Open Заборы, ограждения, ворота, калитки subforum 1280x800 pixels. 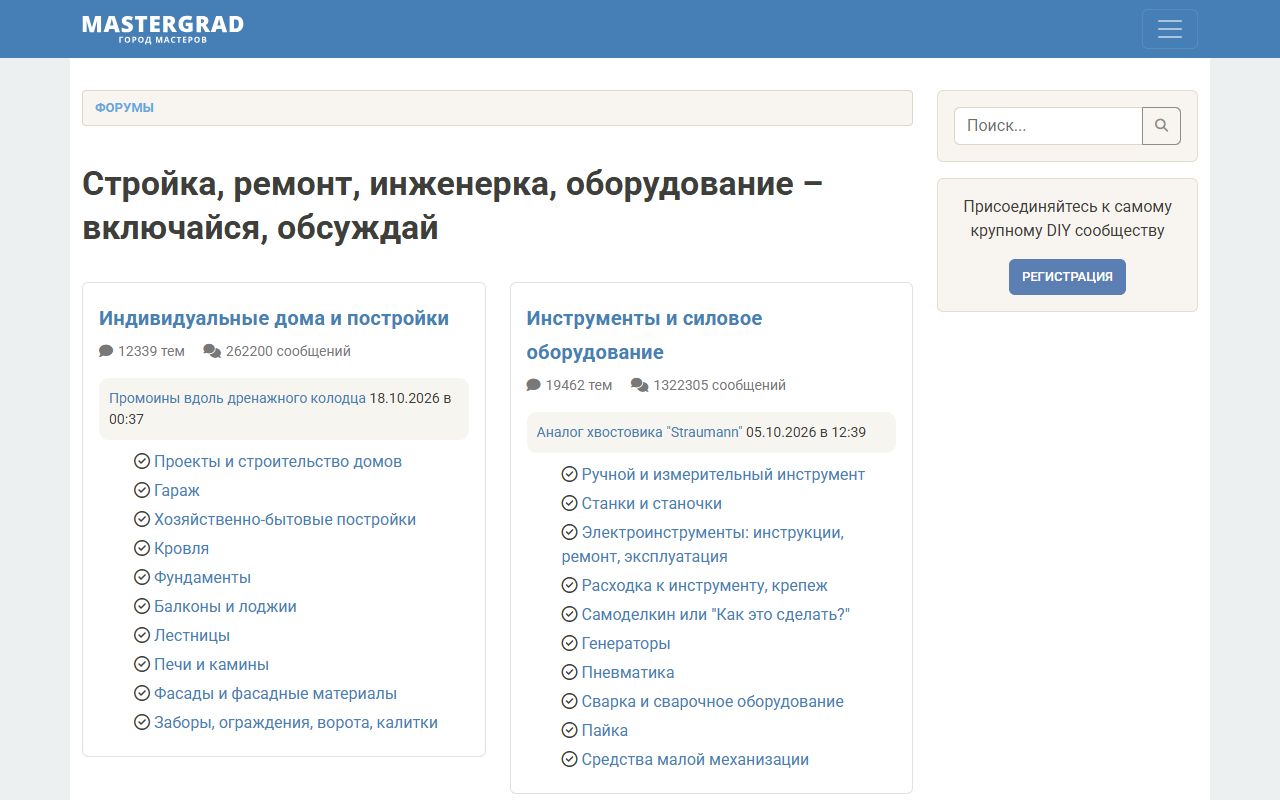point(296,722)
